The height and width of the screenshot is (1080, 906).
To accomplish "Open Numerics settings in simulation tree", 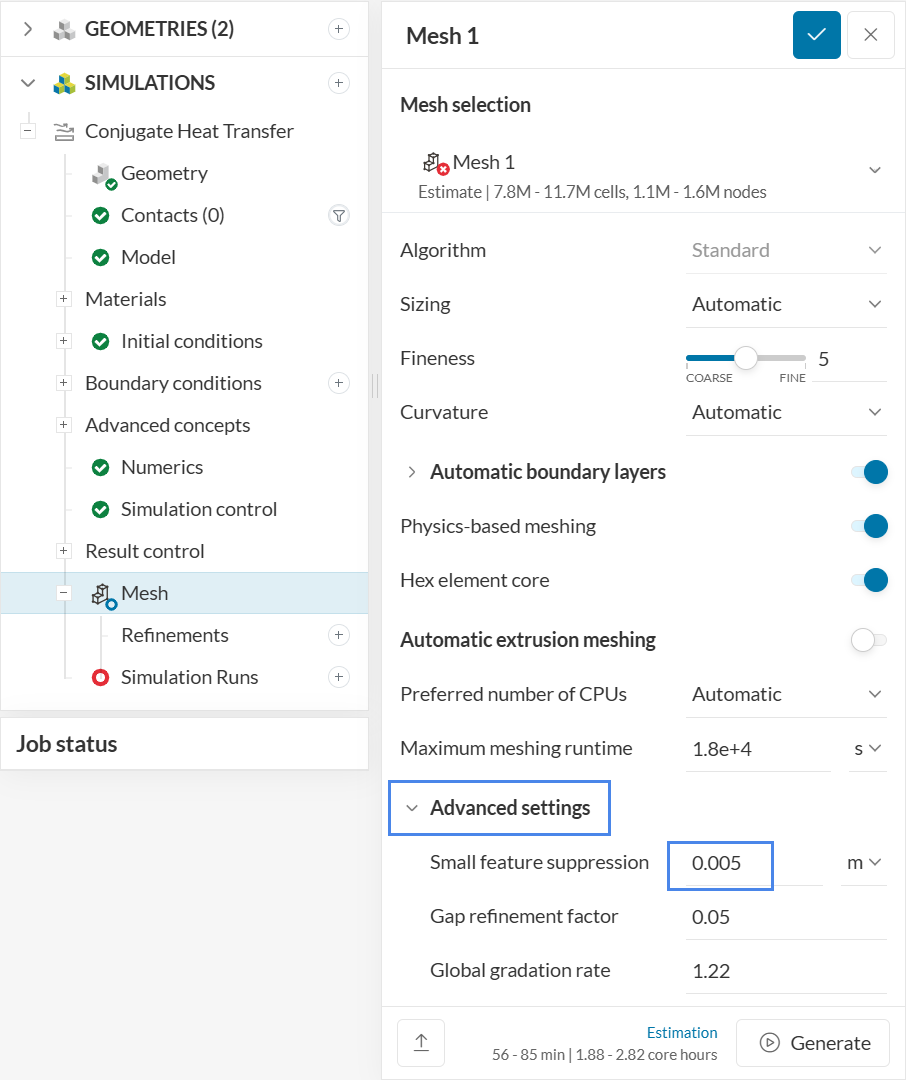I will coord(161,467).
